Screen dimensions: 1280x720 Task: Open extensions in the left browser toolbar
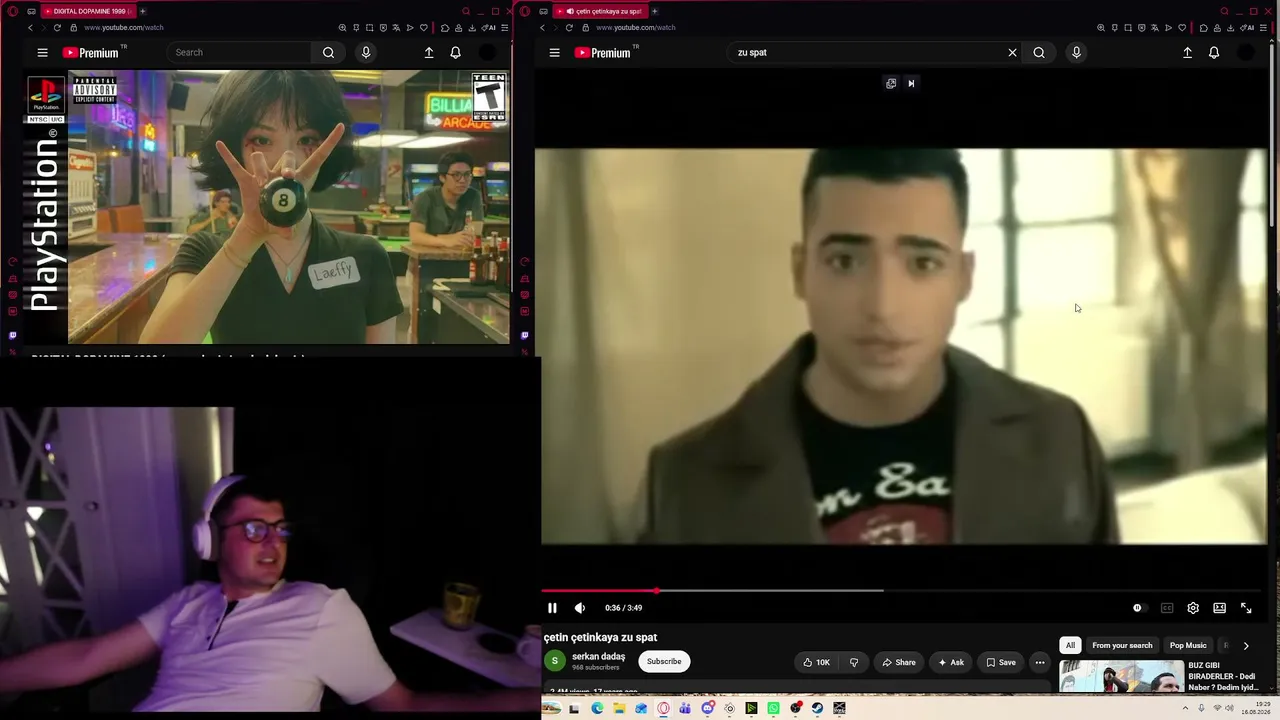tap(445, 27)
